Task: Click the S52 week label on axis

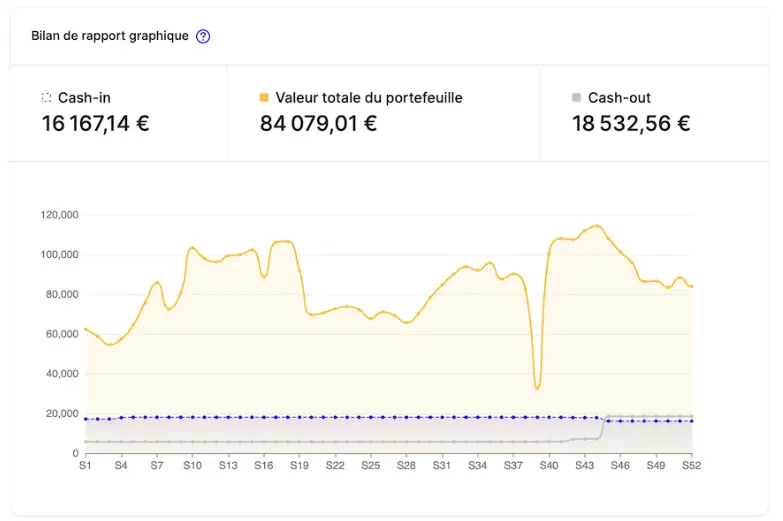Action: coord(691,465)
